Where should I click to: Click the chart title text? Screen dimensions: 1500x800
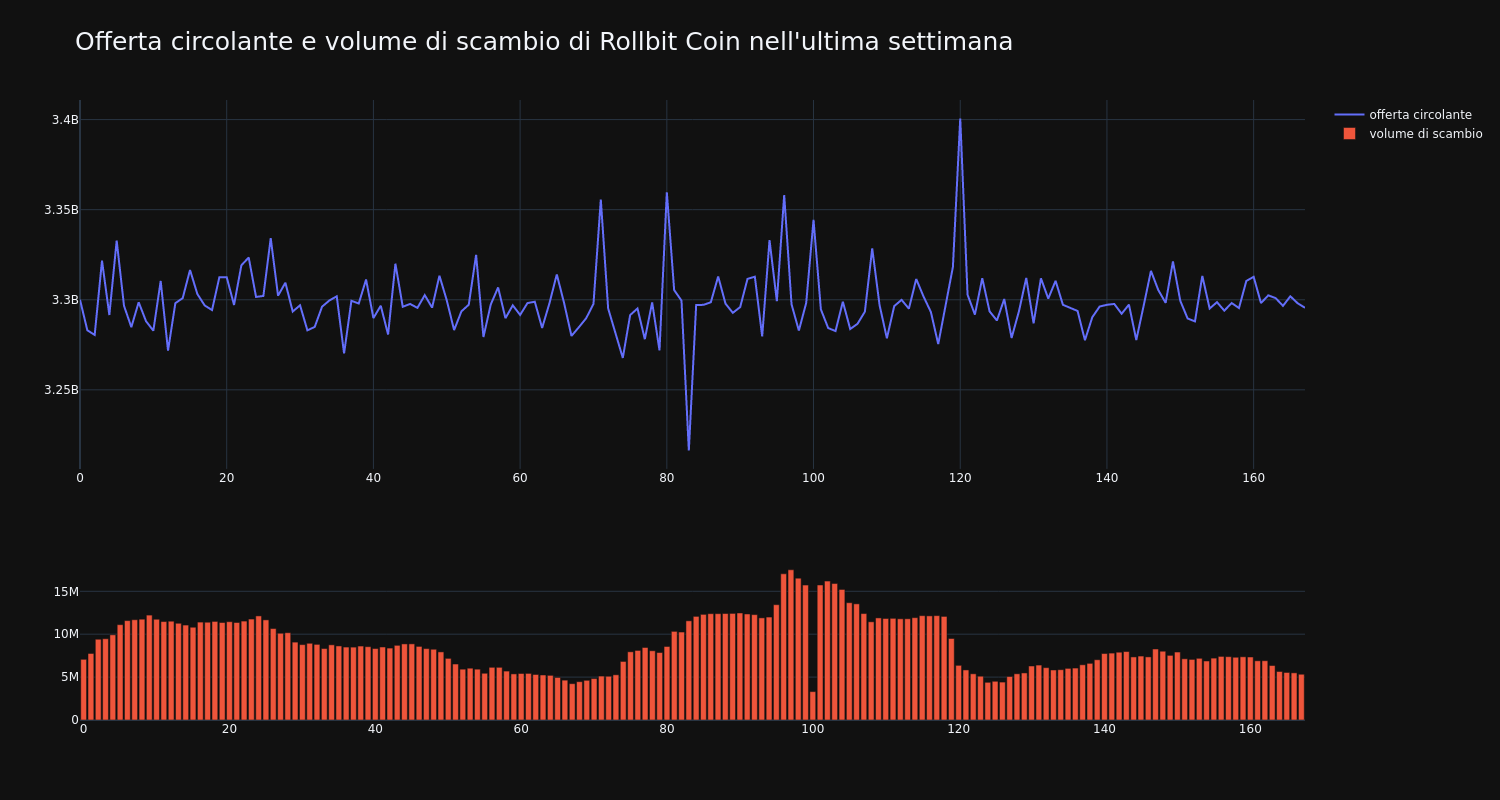[544, 42]
